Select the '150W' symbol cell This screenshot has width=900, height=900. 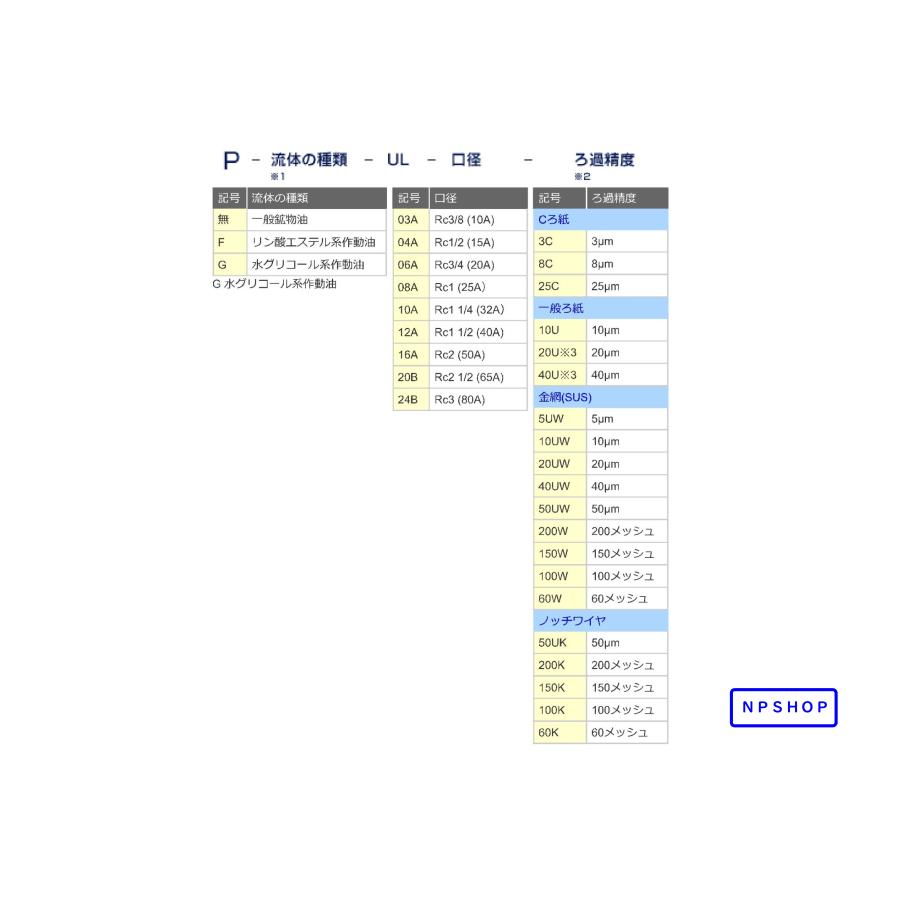(x=560, y=553)
